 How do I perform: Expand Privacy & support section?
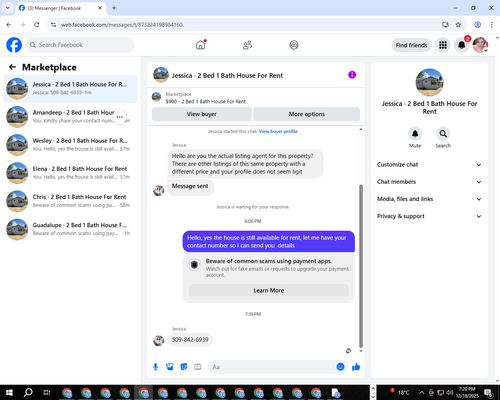tap(429, 216)
